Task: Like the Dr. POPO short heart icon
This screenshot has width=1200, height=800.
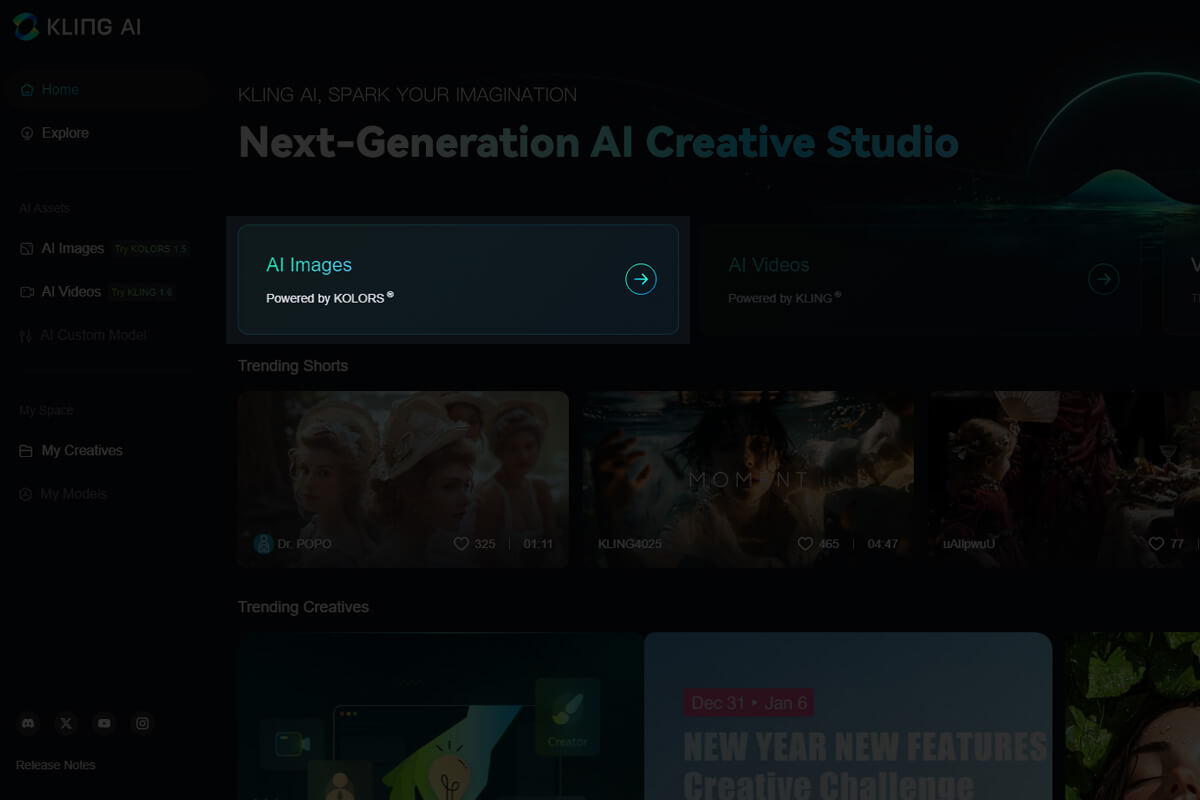Action: point(461,544)
